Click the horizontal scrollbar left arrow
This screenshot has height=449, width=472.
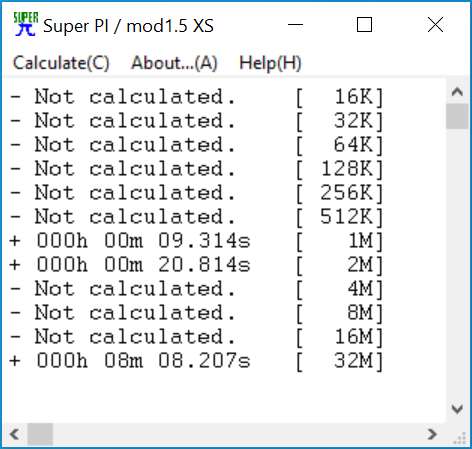[14, 434]
